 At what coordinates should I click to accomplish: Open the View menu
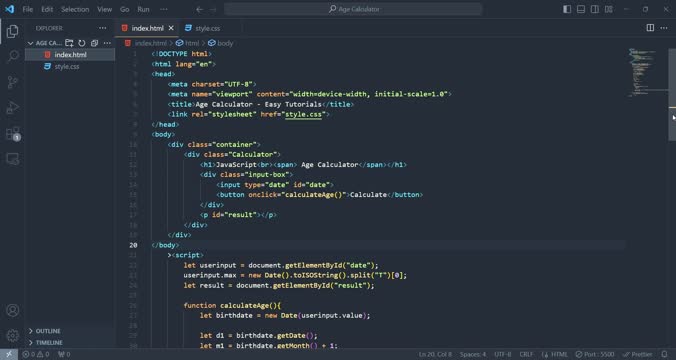click(104, 9)
